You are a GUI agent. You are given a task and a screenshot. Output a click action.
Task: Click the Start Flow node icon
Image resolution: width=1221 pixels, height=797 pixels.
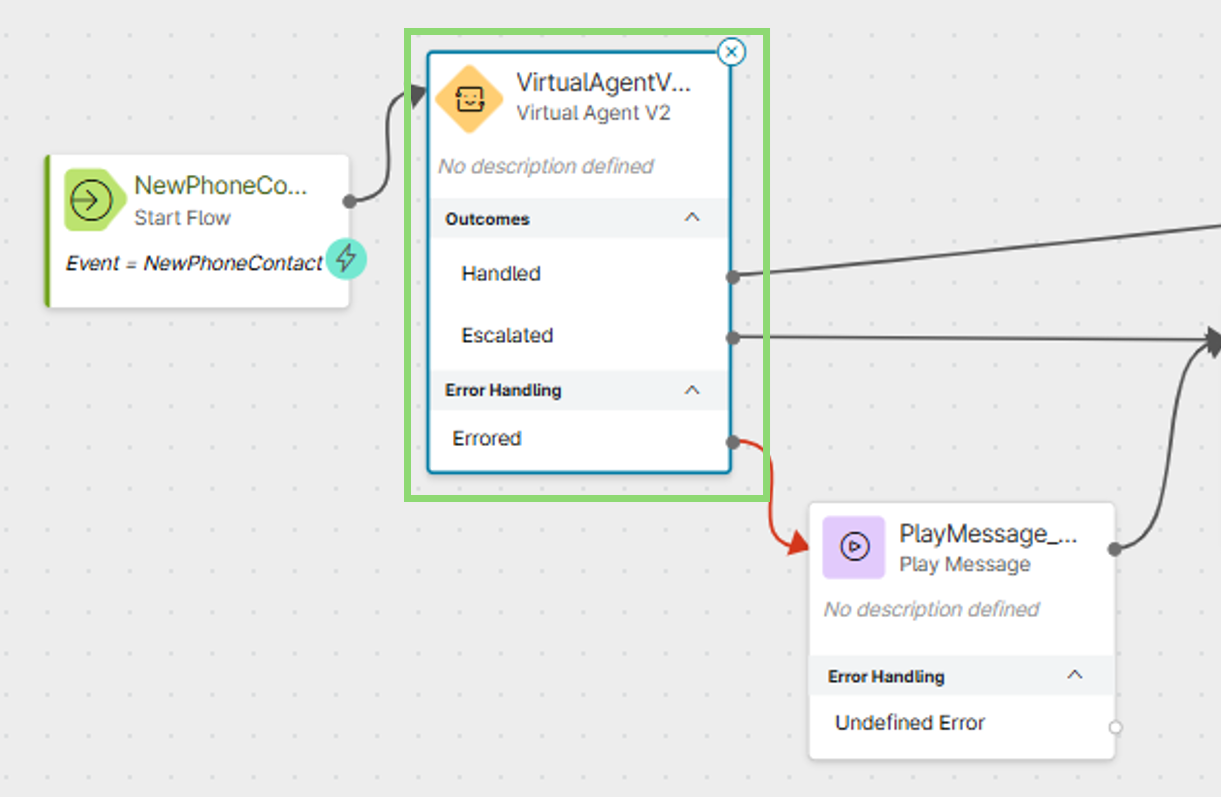tap(92, 200)
